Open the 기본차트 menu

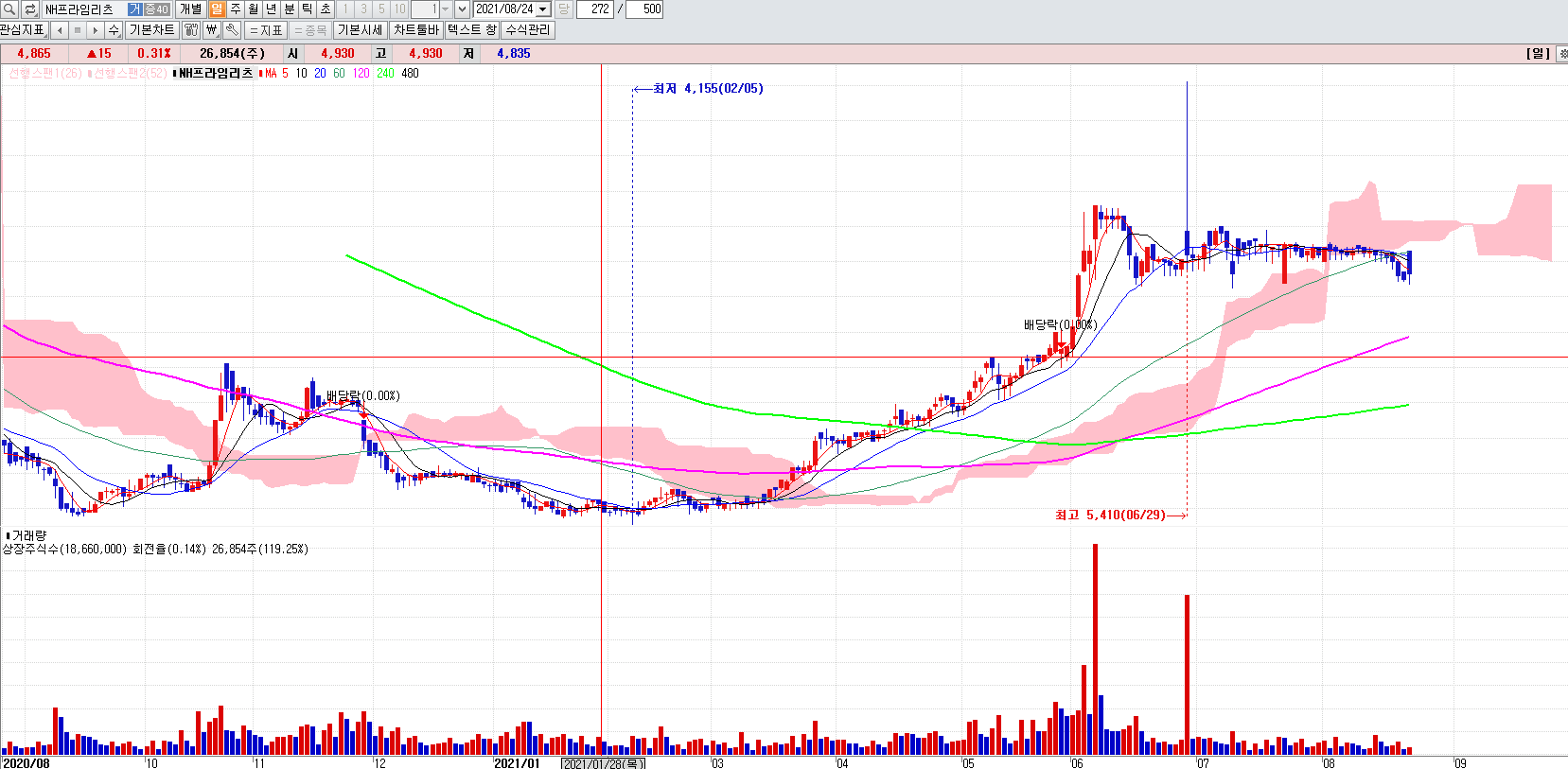[151, 30]
